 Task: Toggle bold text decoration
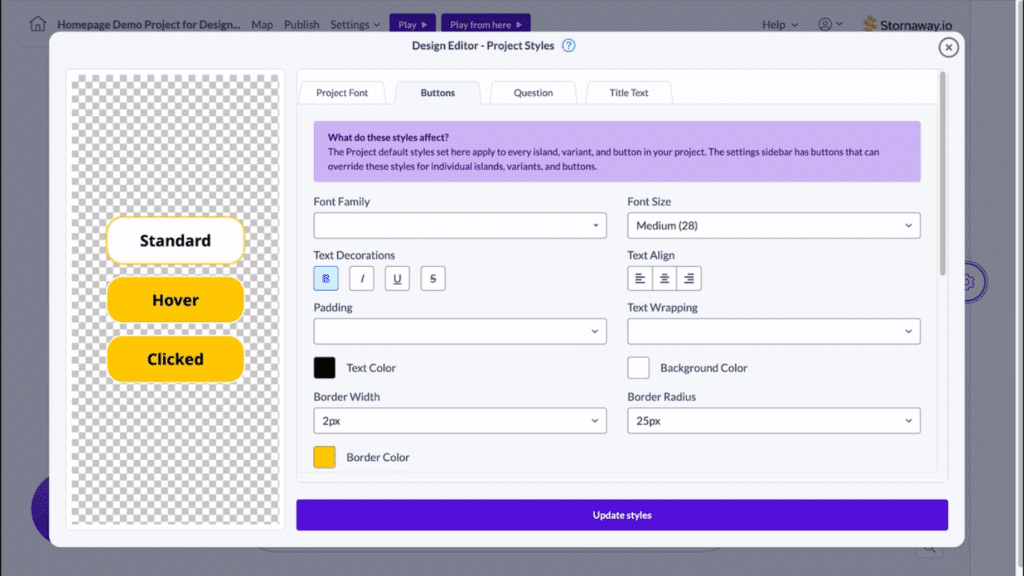[x=325, y=278]
